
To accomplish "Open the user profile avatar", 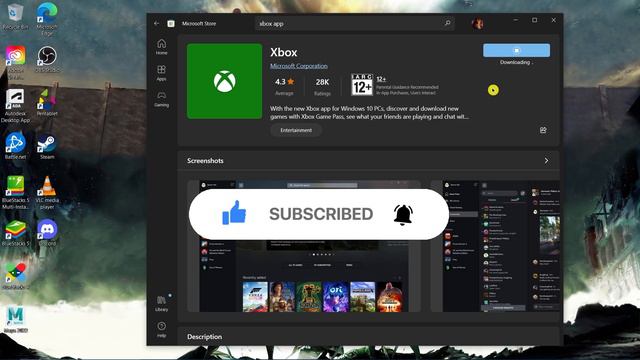I will click(x=478, y=23).
